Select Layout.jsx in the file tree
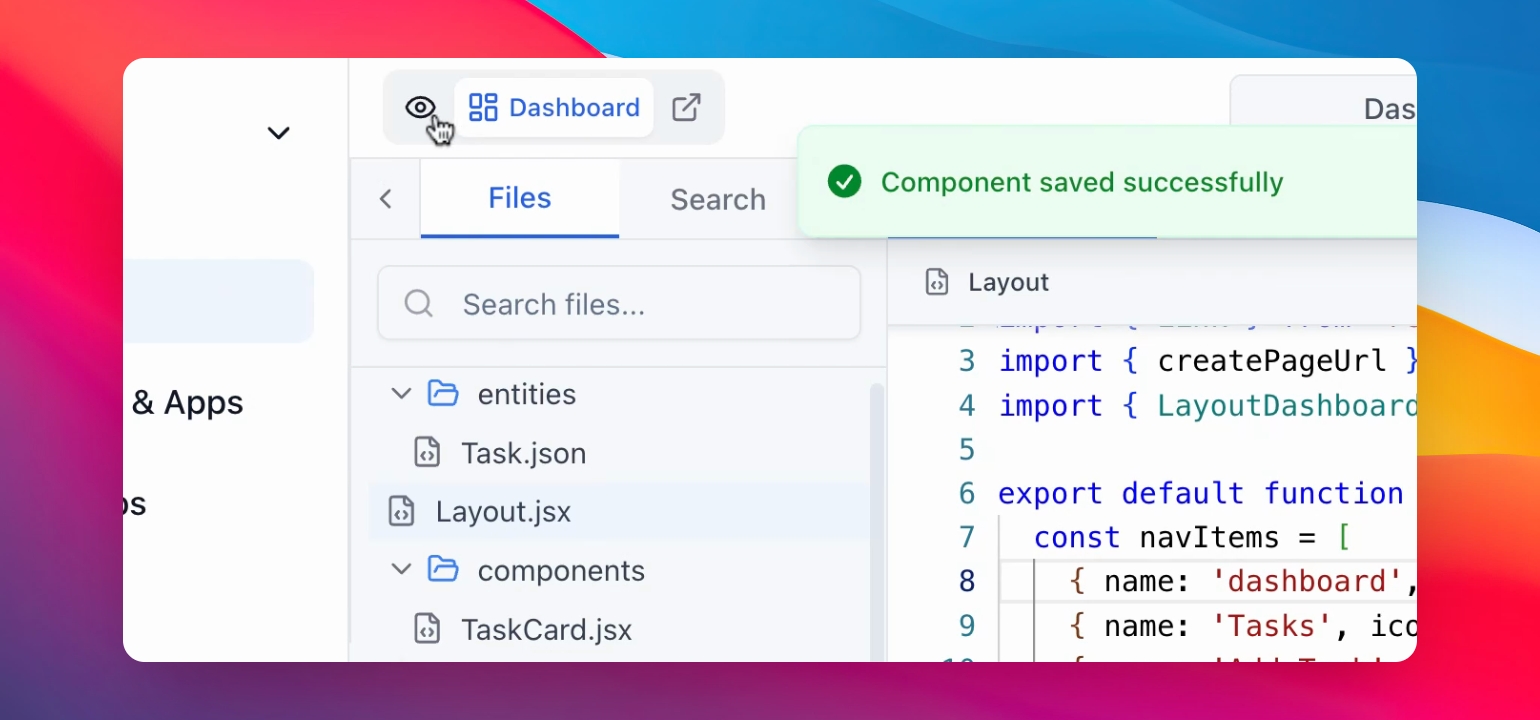 coord(620,512)
